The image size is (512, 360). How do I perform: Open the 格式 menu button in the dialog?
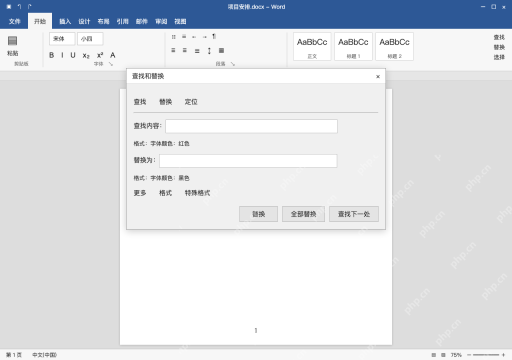coord(165,193)
